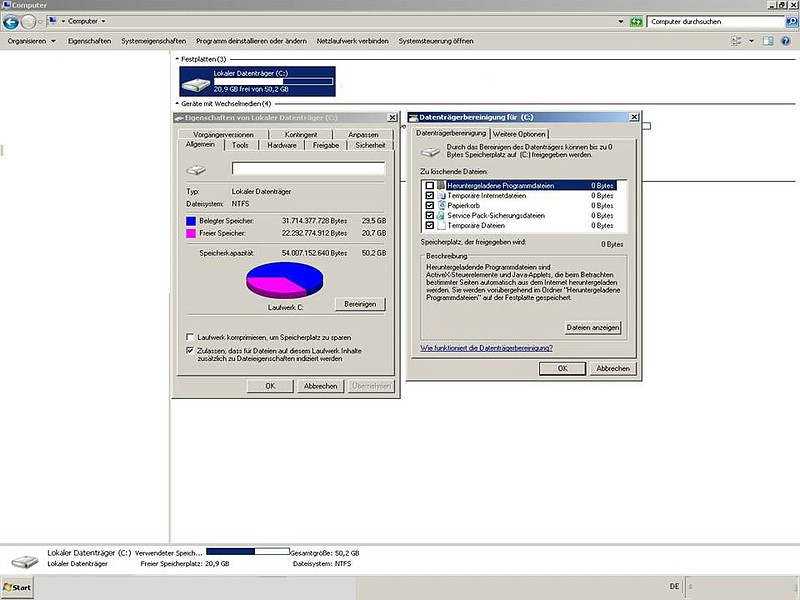Click the Temporäre Internetdateien icon
This screenshot has height=600, width=800.
(x=440, y=195)
